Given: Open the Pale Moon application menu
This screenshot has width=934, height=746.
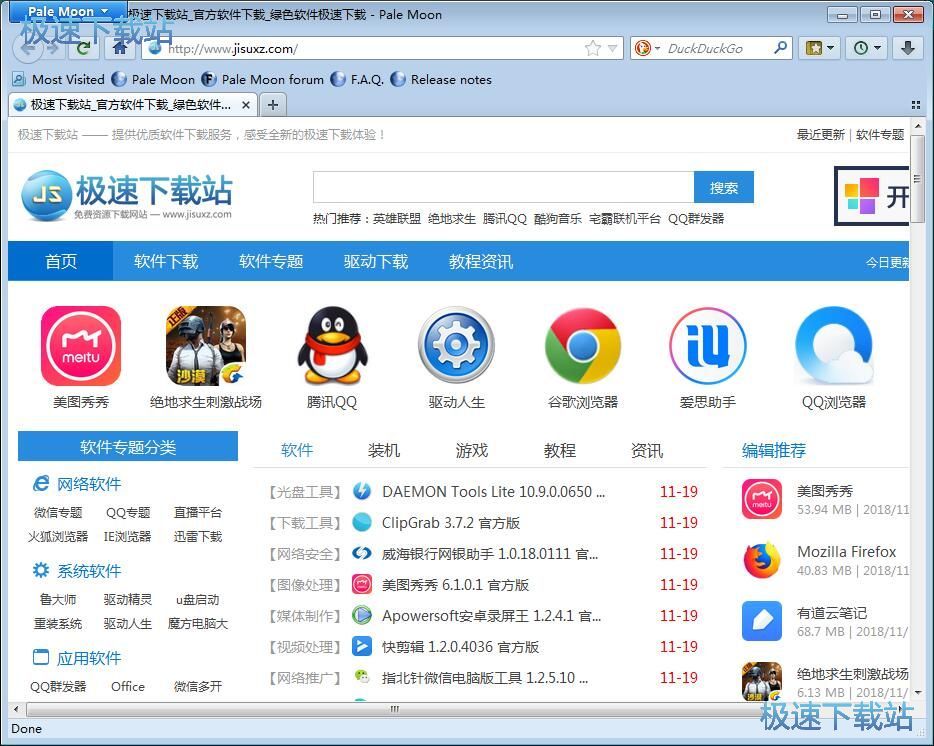Looking at the screenshot, I should [x=68, y=11].
